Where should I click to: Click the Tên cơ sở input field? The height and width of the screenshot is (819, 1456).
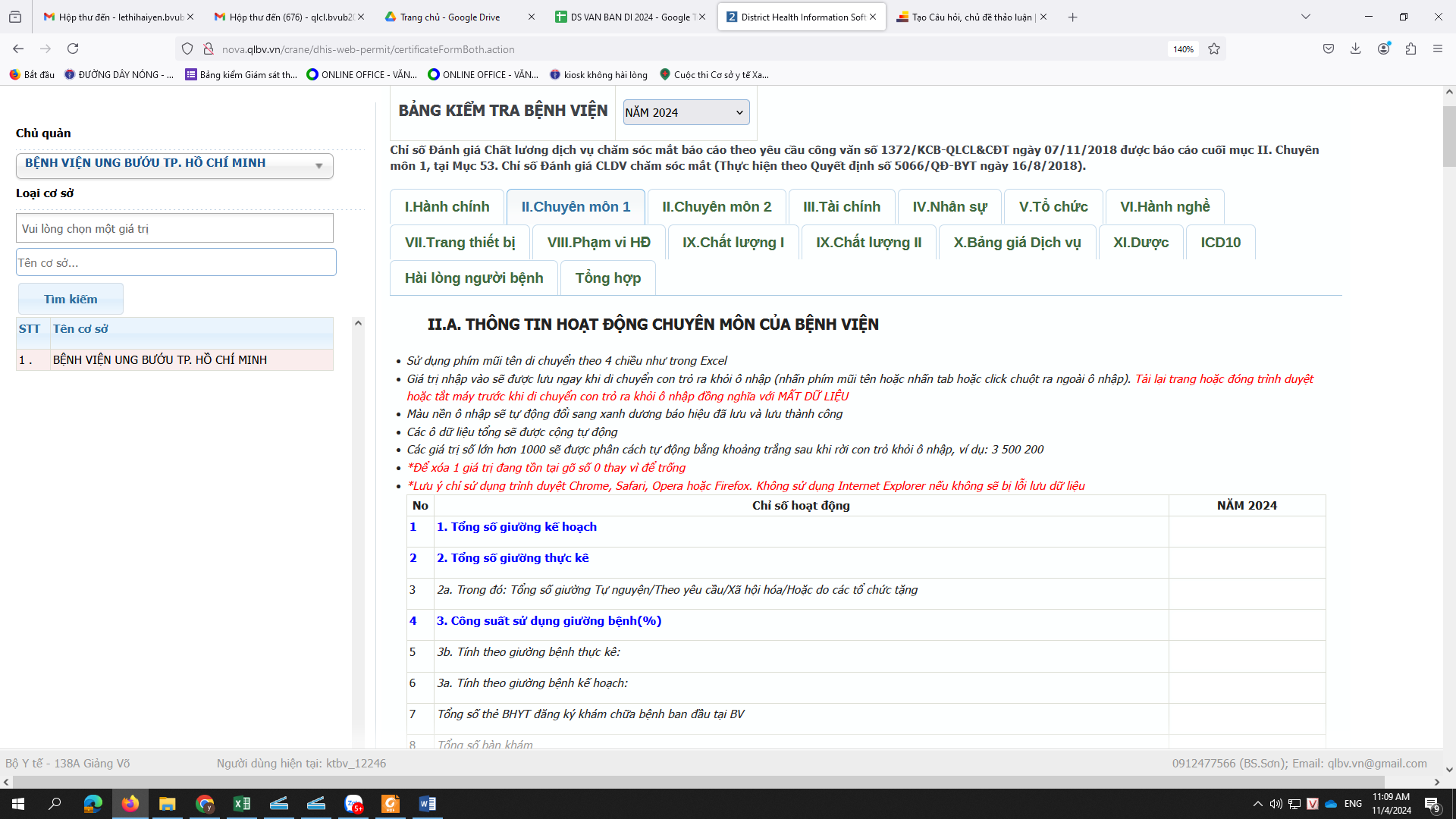tap(176, 262)
